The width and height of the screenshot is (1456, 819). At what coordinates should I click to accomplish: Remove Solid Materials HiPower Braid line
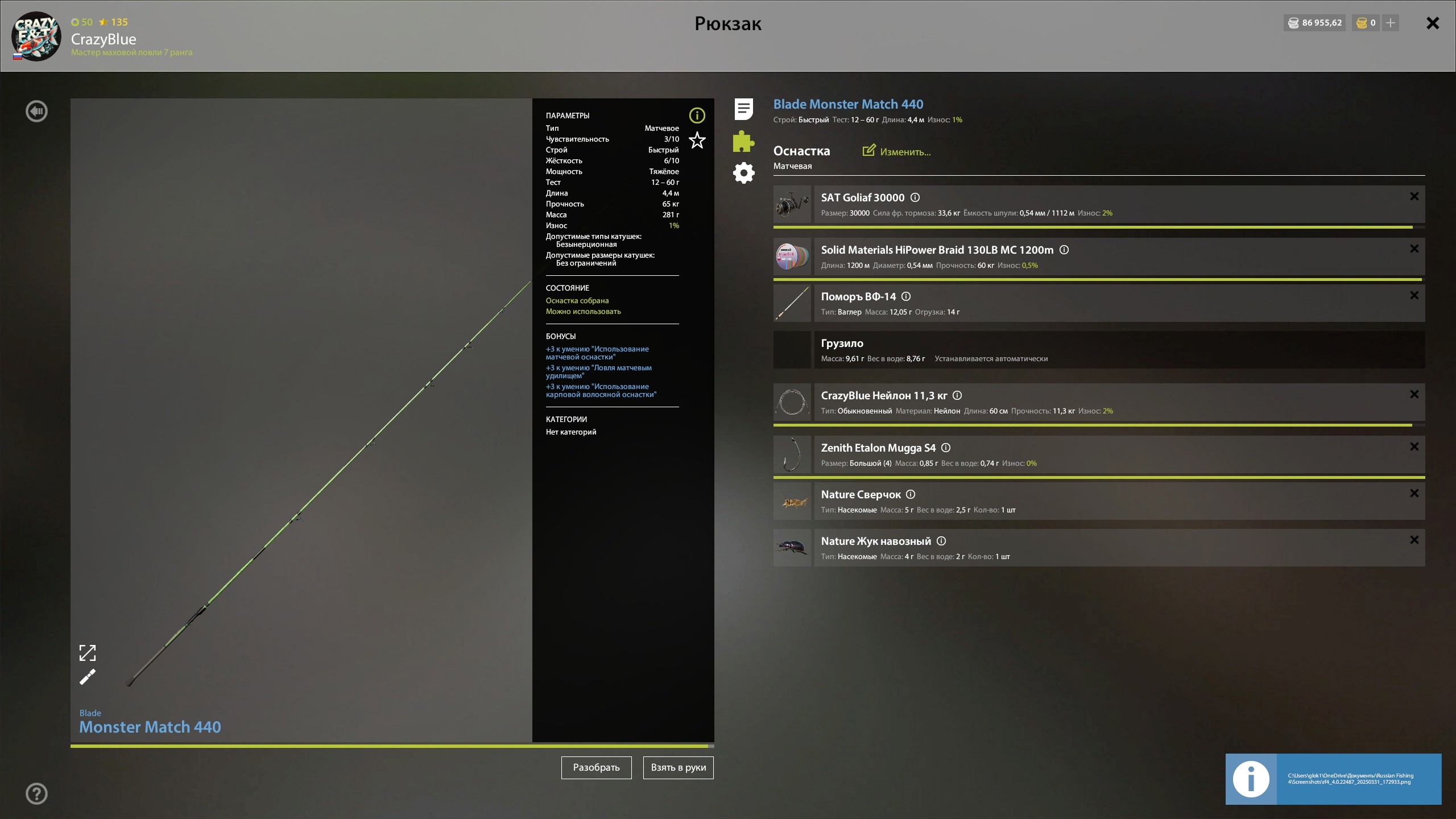(1414, 249)
